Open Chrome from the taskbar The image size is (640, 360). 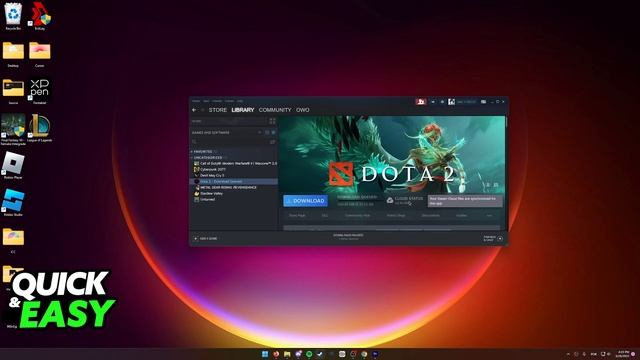(x=364, y=354)
